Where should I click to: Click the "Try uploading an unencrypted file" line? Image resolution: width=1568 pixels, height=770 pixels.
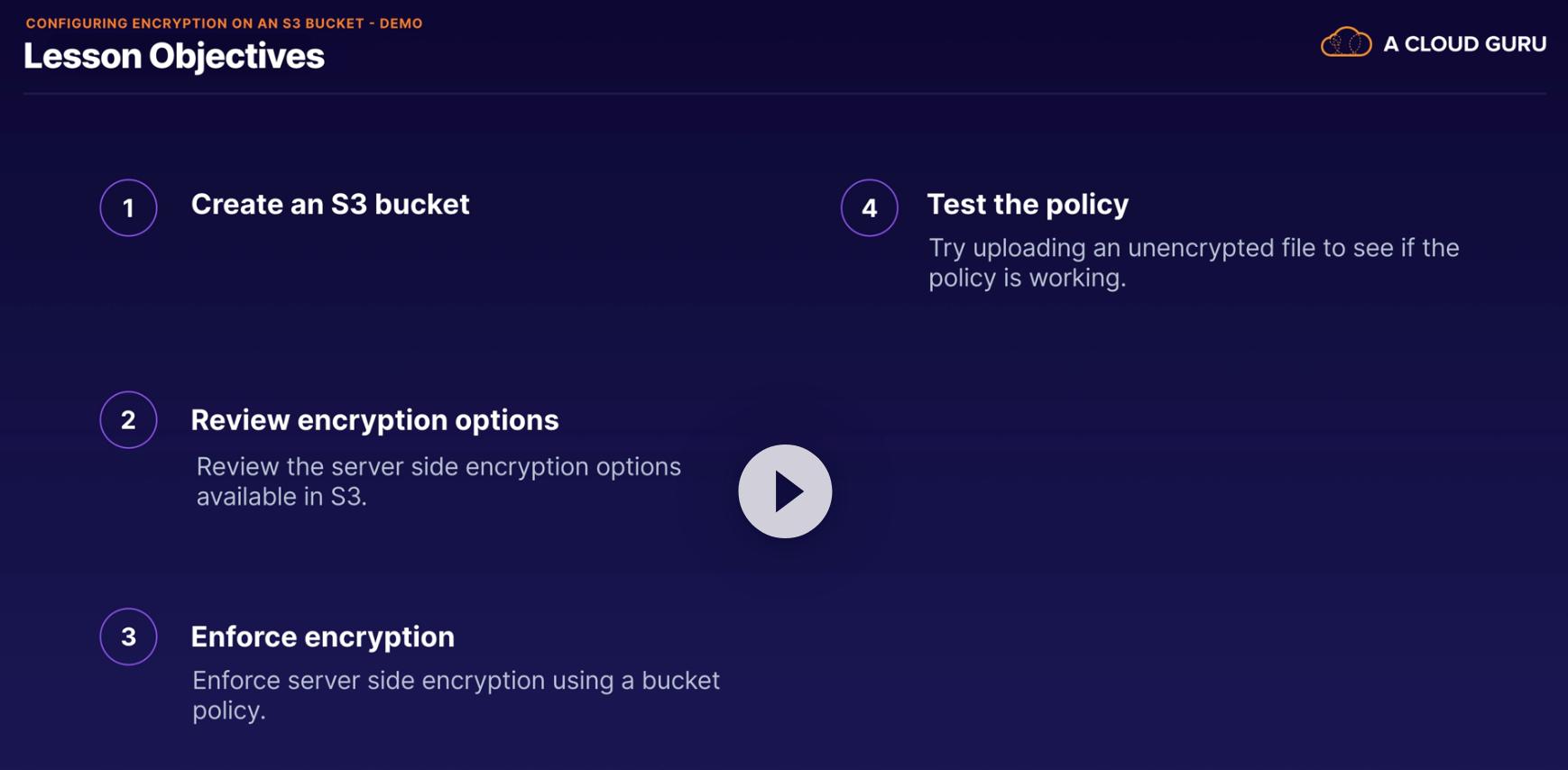[x=1194, y=248]
